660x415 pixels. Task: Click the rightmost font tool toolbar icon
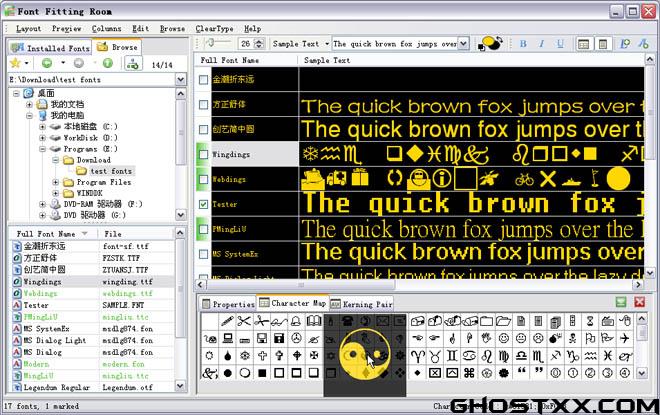tap(644, 44)
